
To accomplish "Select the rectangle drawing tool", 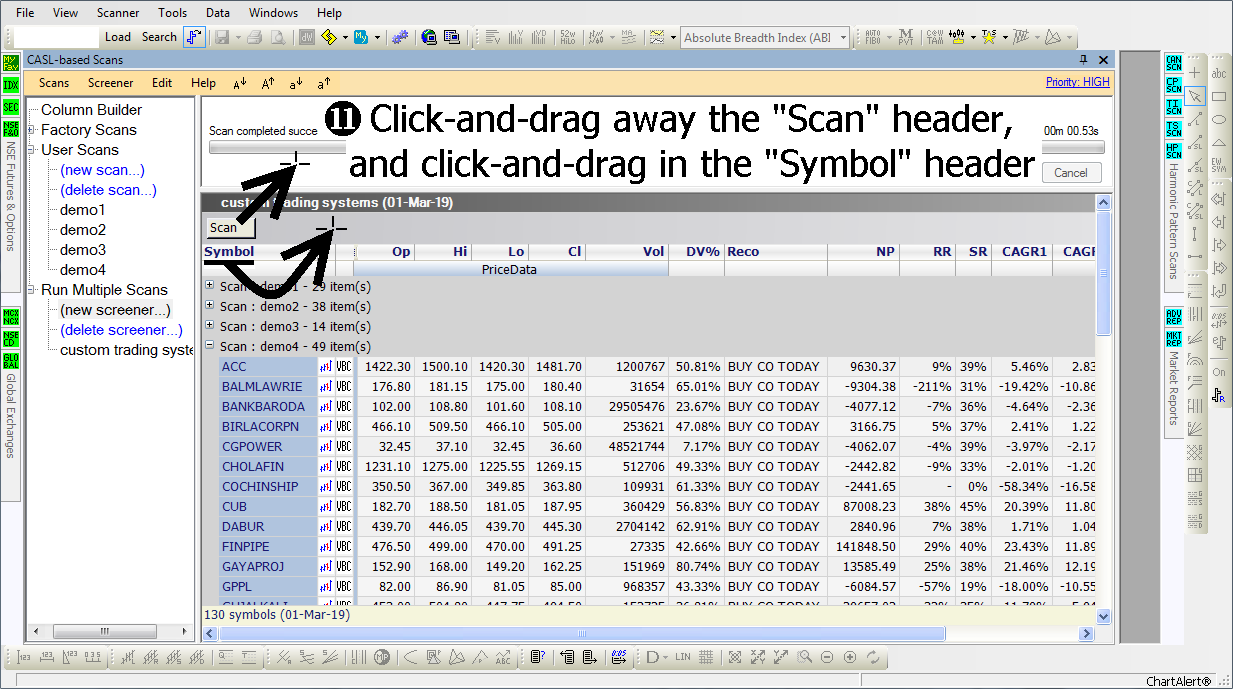I will (1219, 96).
